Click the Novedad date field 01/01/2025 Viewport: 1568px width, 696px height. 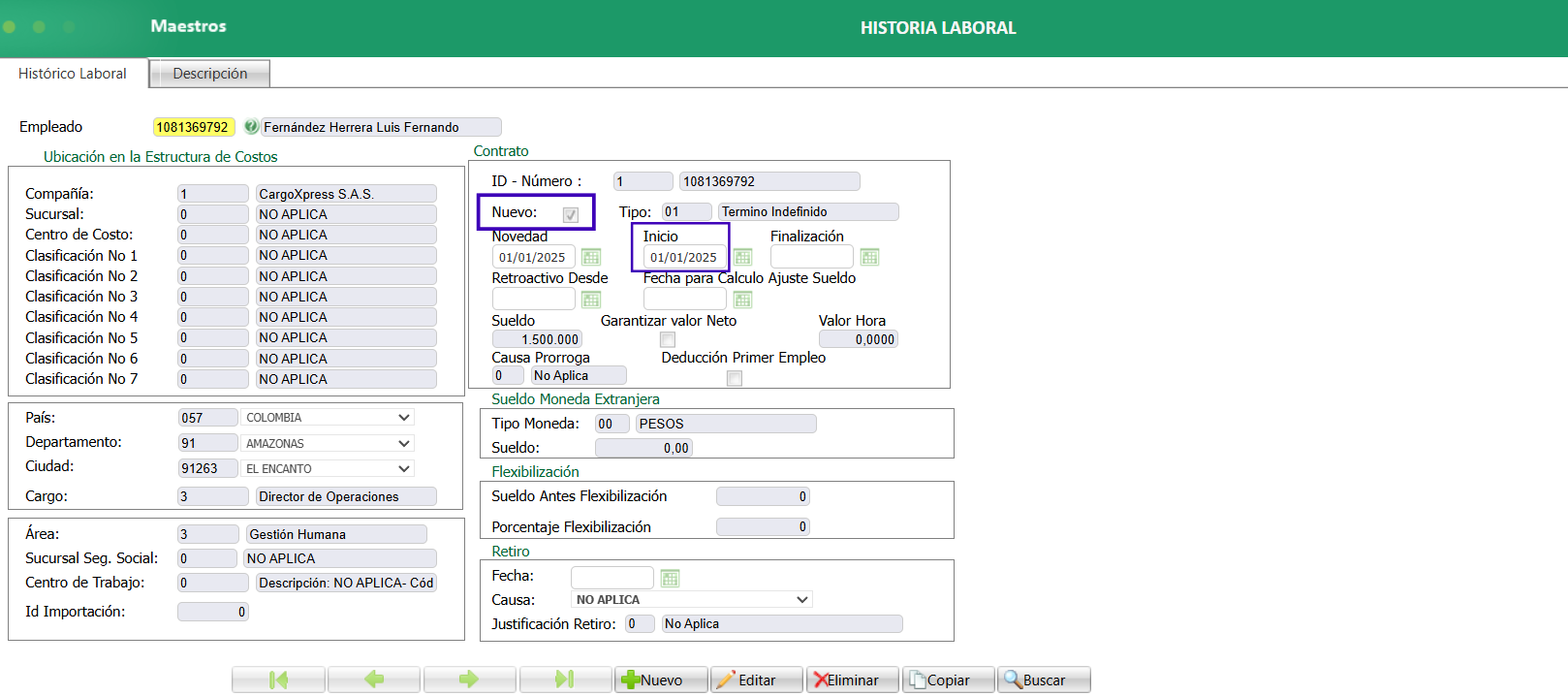pos(533,257)
